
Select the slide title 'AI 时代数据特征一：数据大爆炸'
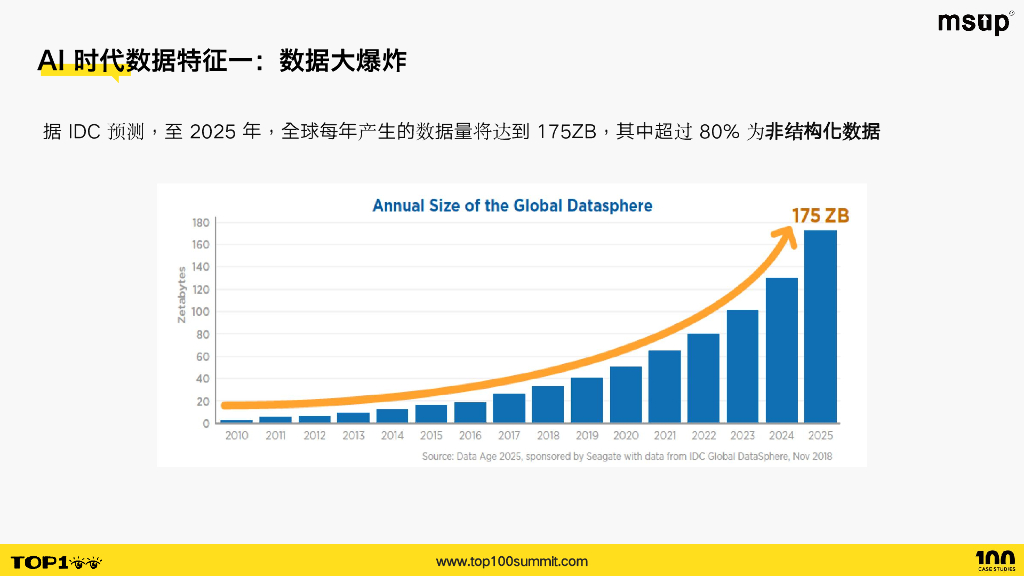222,61
